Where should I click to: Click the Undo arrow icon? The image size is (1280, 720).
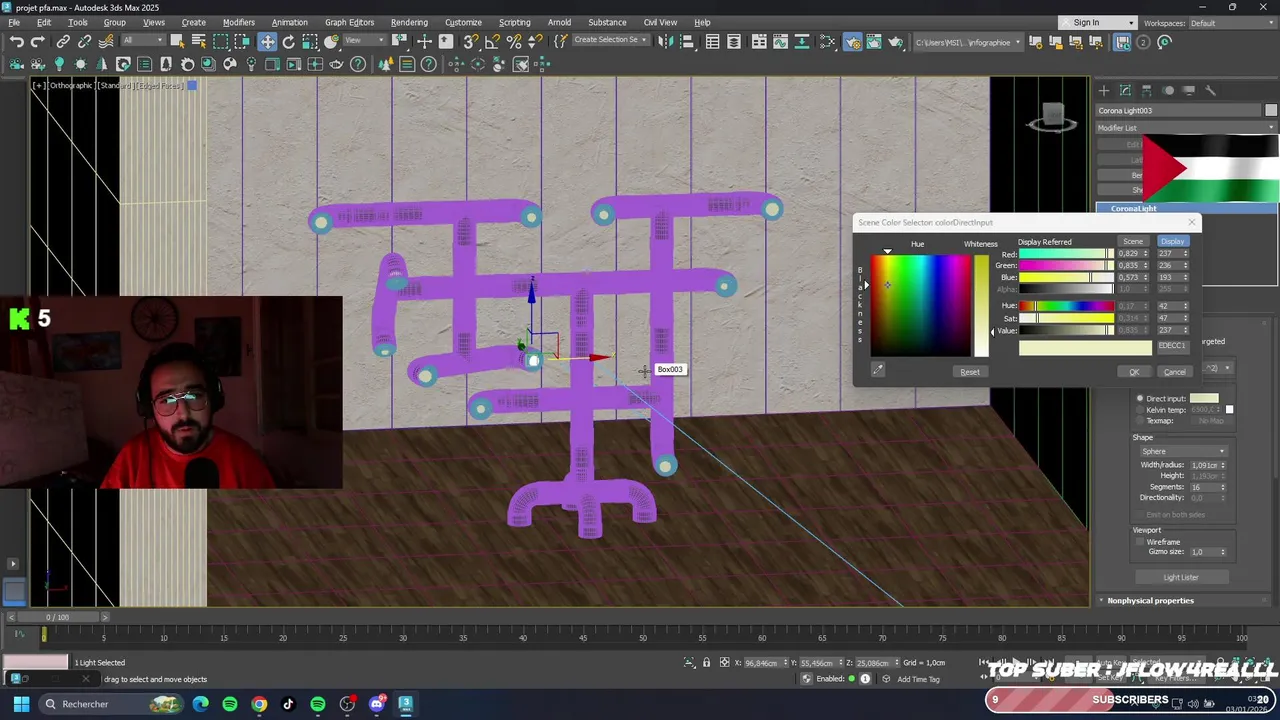tap(17, 42)
